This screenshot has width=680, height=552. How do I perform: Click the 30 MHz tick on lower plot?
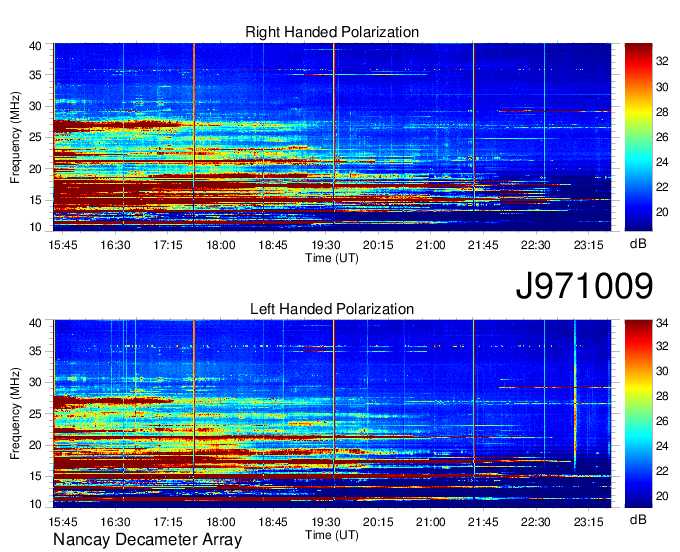point(35,383)
